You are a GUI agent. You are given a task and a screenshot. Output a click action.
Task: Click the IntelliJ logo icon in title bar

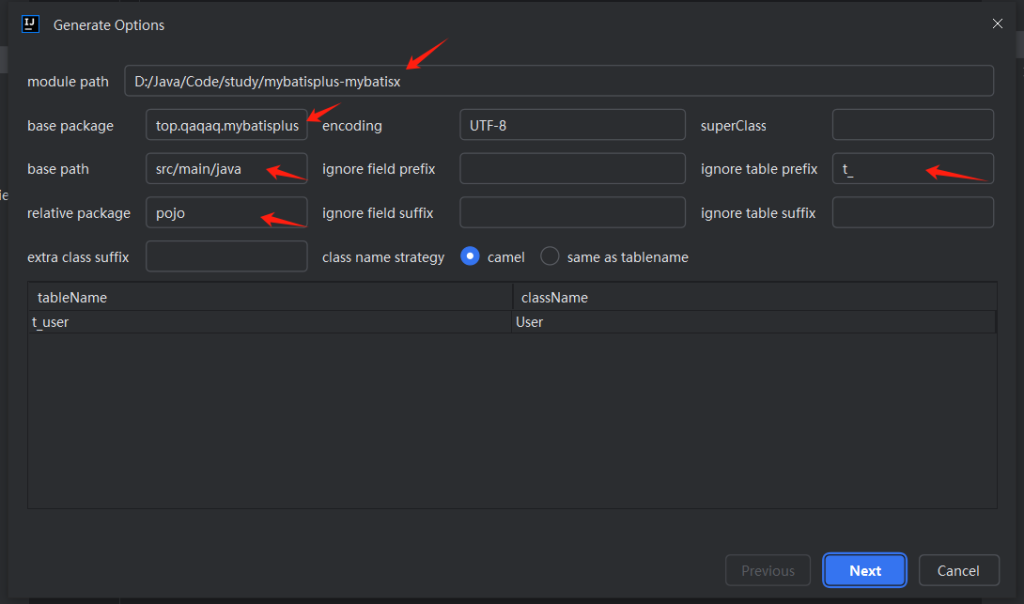(x=30, y=24)
